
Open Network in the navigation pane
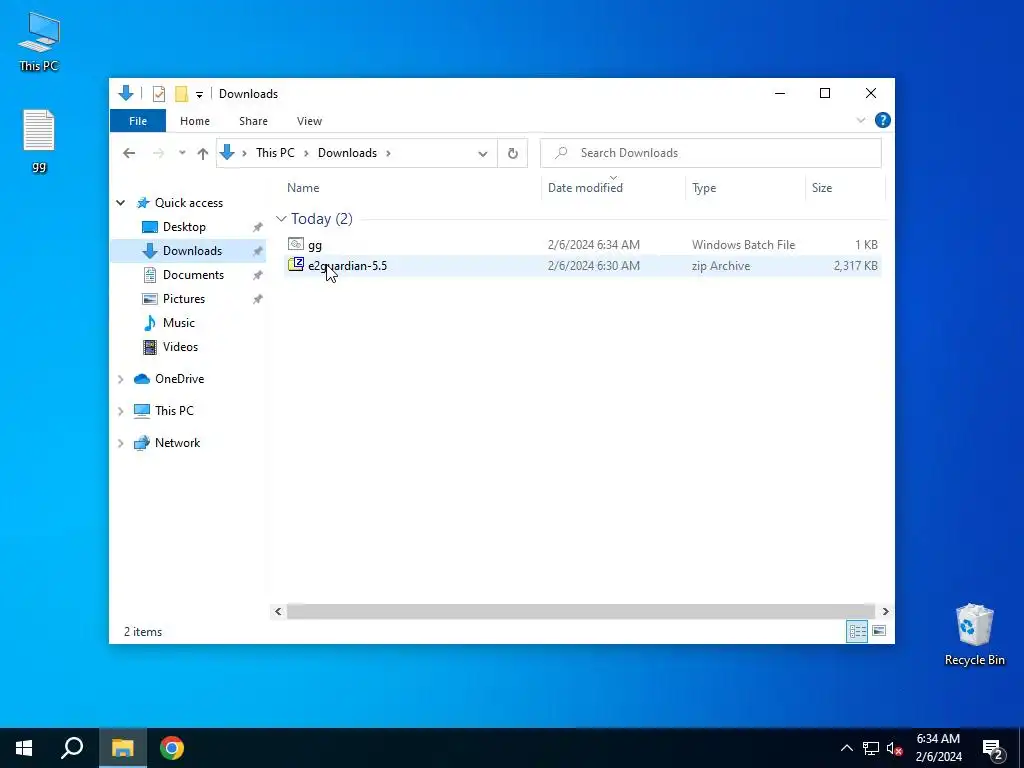[177, 443]
